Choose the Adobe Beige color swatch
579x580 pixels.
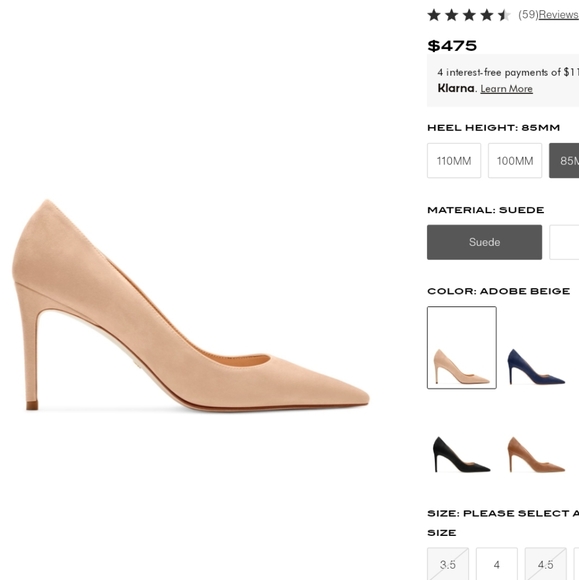pos(462,347)
